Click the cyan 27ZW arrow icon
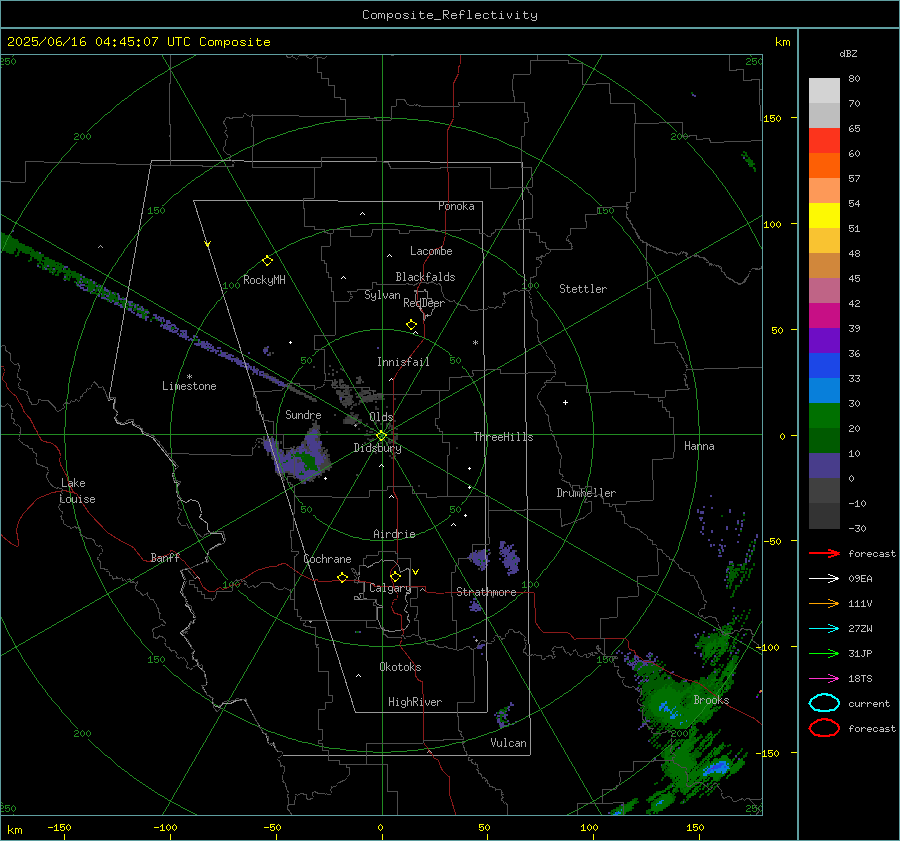The image size is (900, 841). tap(824, 628)
